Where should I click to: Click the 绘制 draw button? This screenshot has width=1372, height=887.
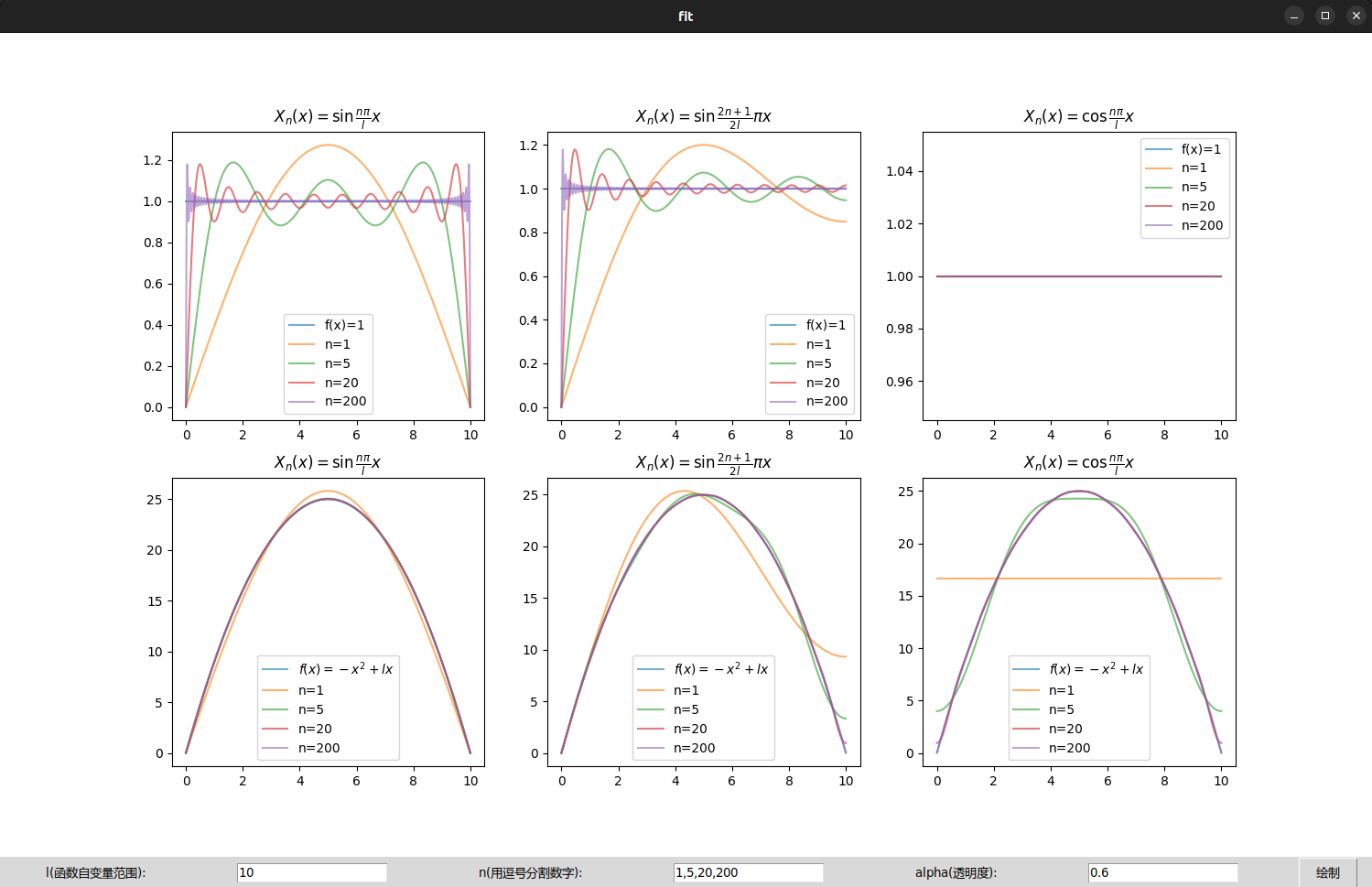point(1327,872)
